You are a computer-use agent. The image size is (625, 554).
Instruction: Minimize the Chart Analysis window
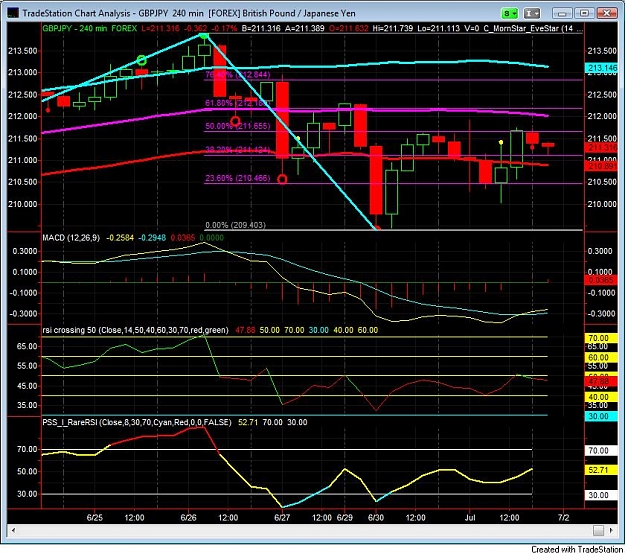[562, 14]
